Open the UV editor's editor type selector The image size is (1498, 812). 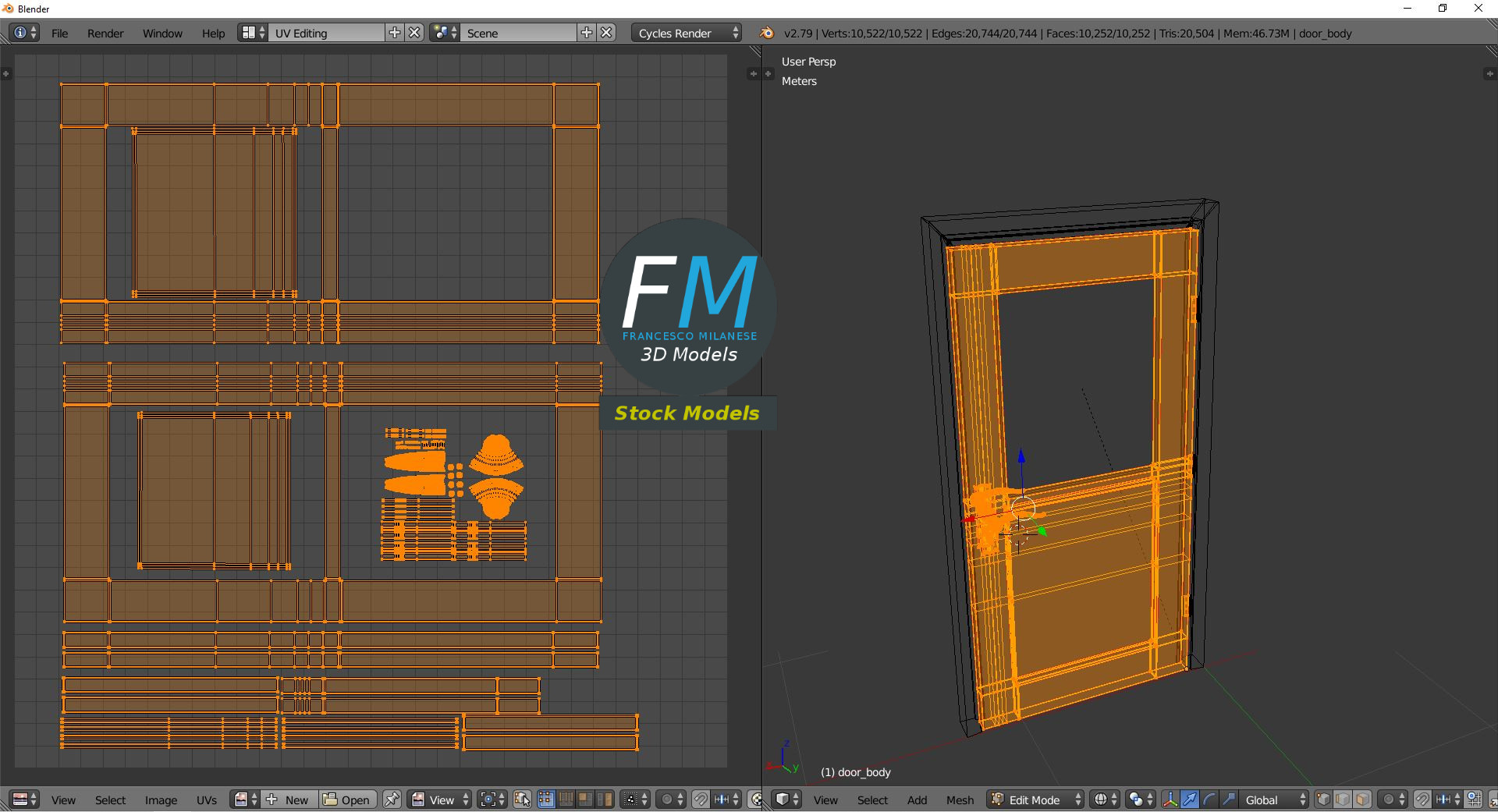point(25,800)
